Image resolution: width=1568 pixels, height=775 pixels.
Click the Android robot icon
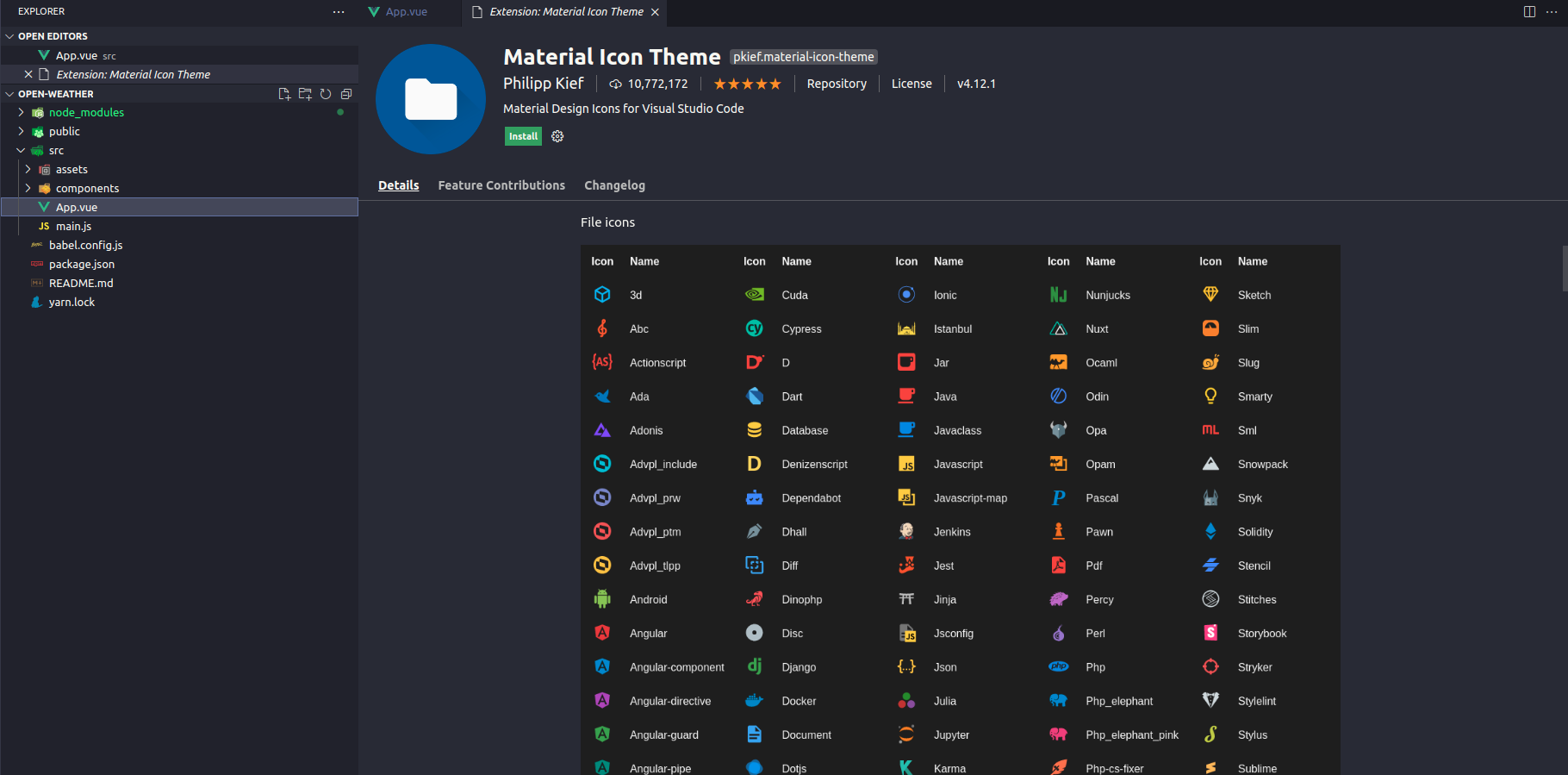pyautogui.click(x=602, y=599)
